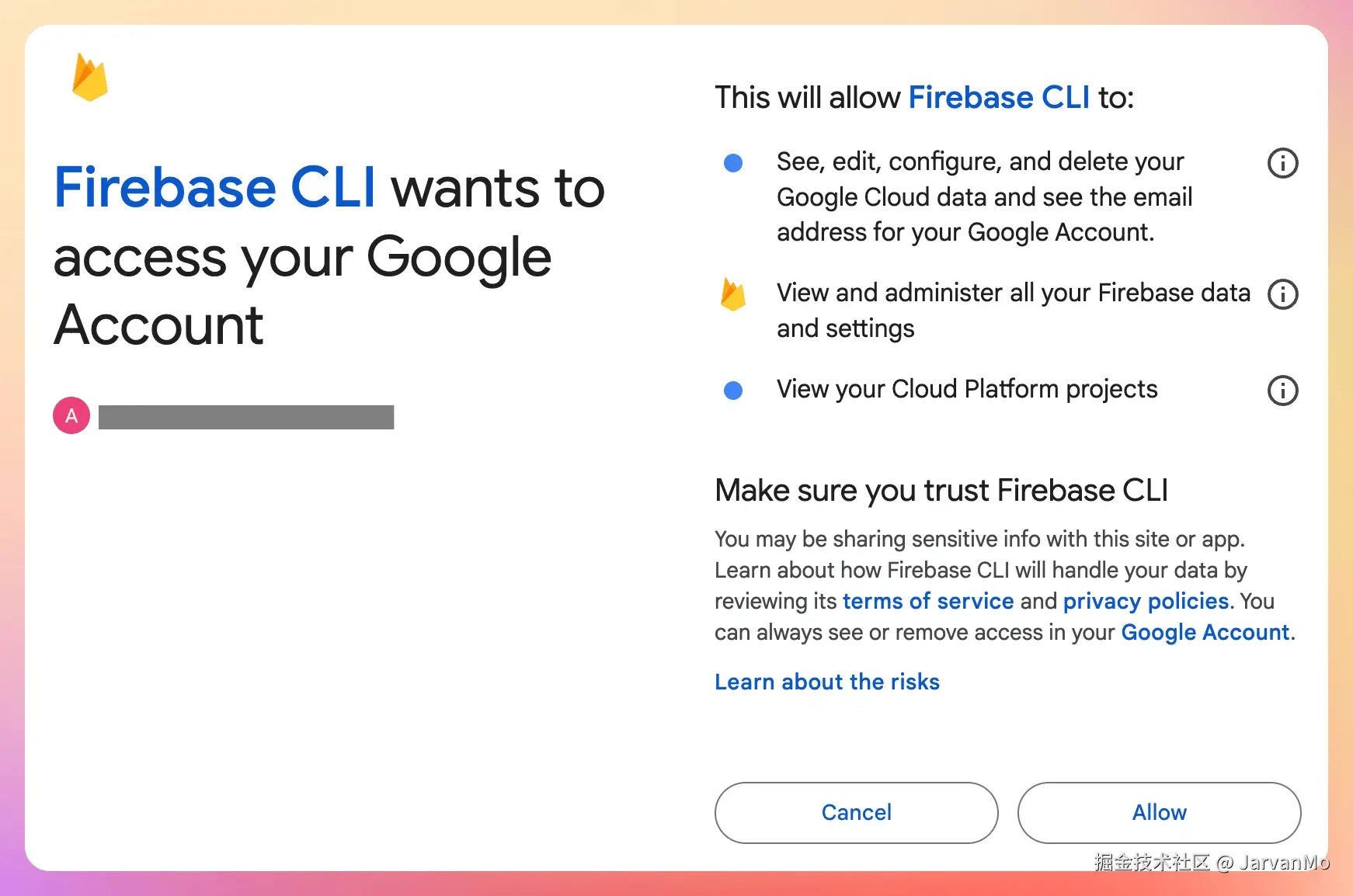Click the Firebase logo at top left

coord(90,78)
